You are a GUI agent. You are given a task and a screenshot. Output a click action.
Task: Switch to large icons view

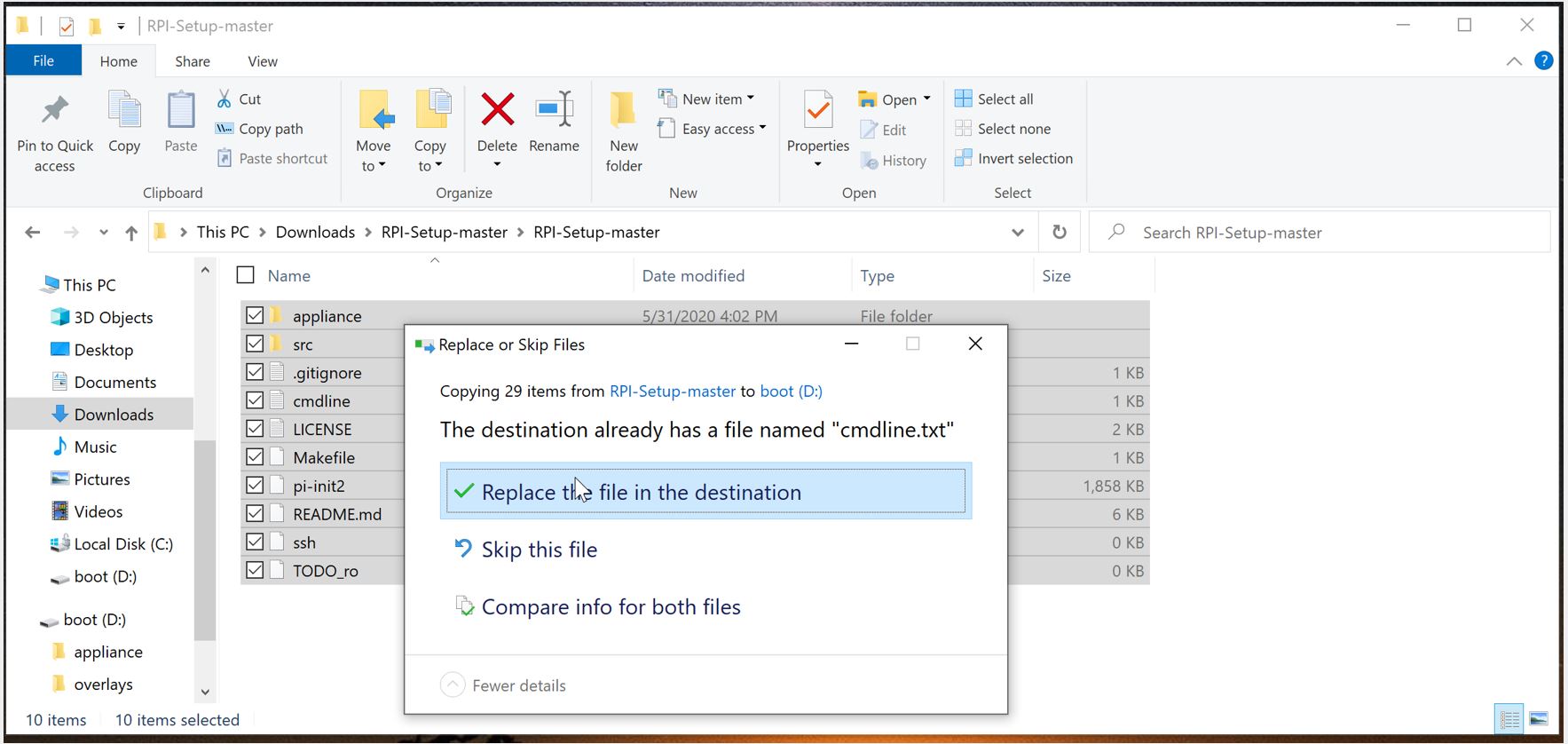(1539, 720)
